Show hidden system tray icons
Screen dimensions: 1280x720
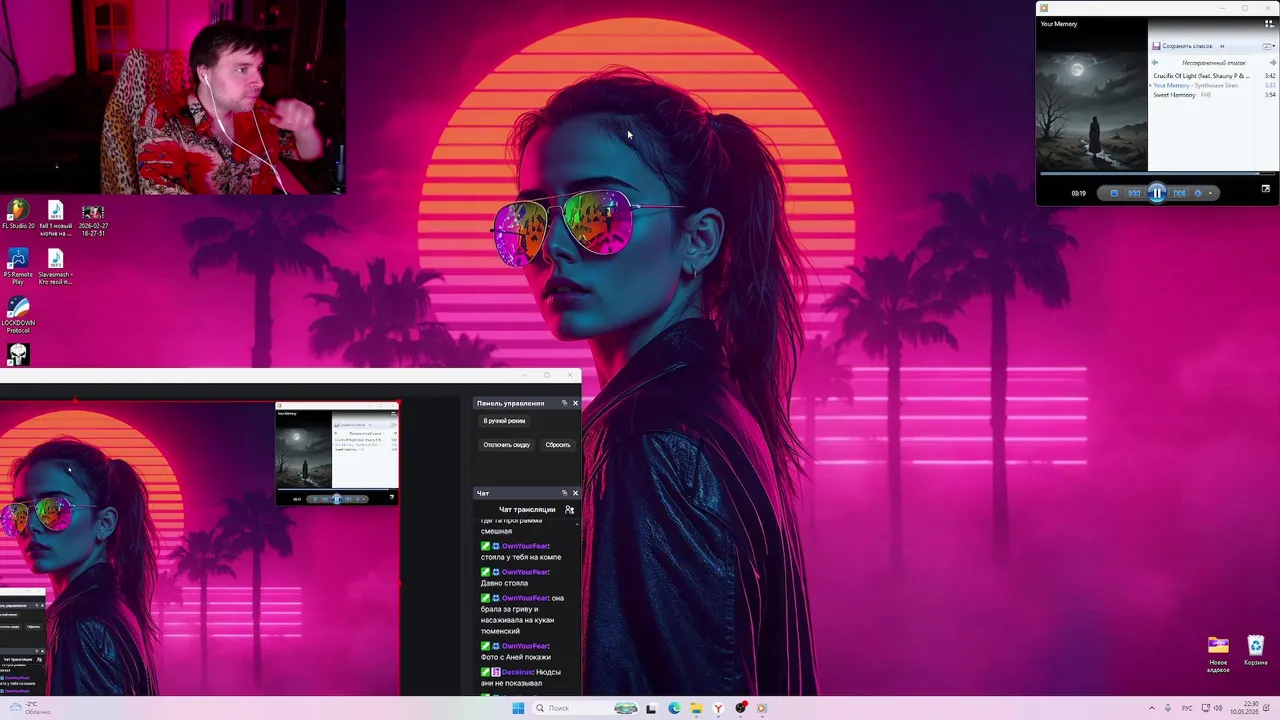pyautogui.click(x=1151, y=708)
